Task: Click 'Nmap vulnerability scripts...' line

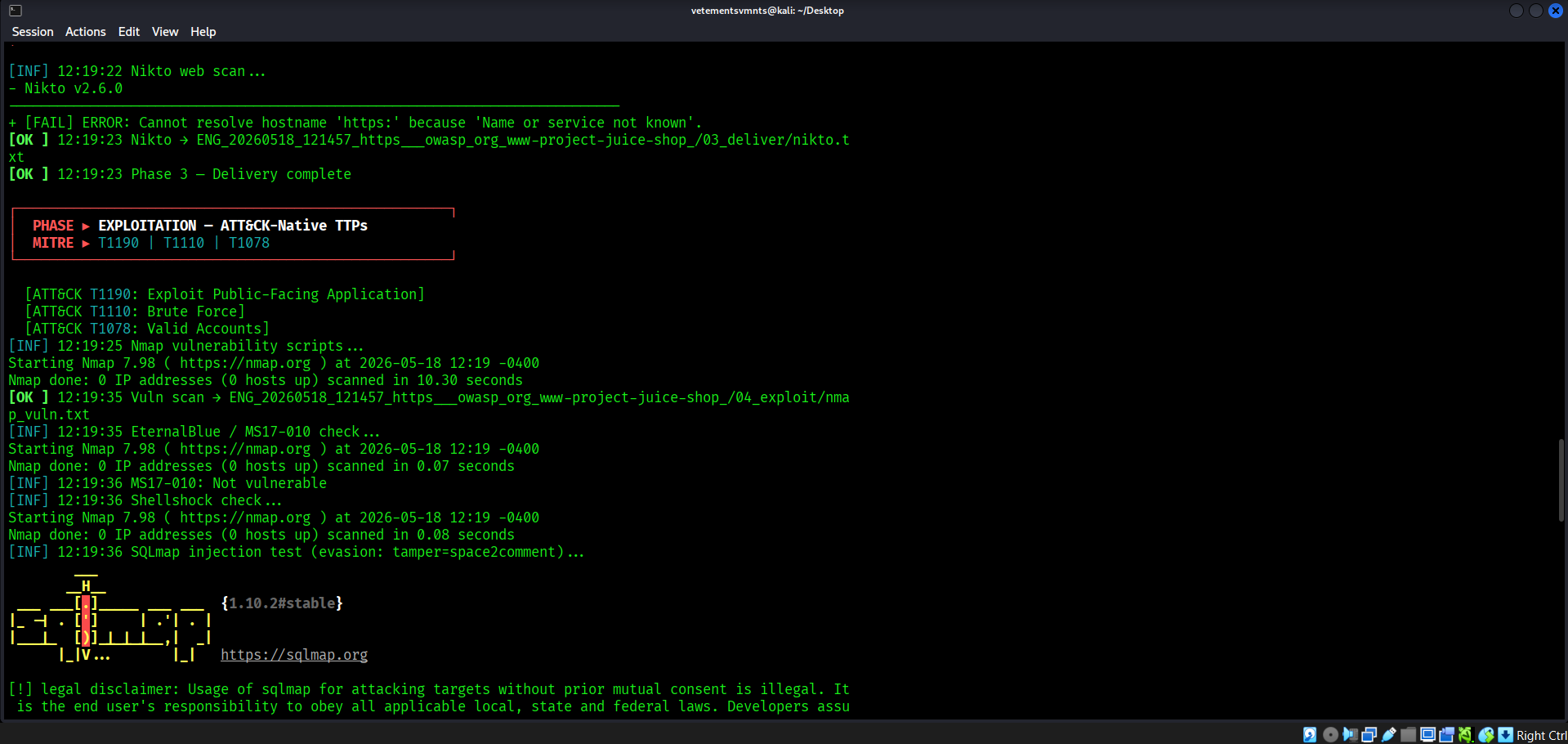Action: (186, 346)
